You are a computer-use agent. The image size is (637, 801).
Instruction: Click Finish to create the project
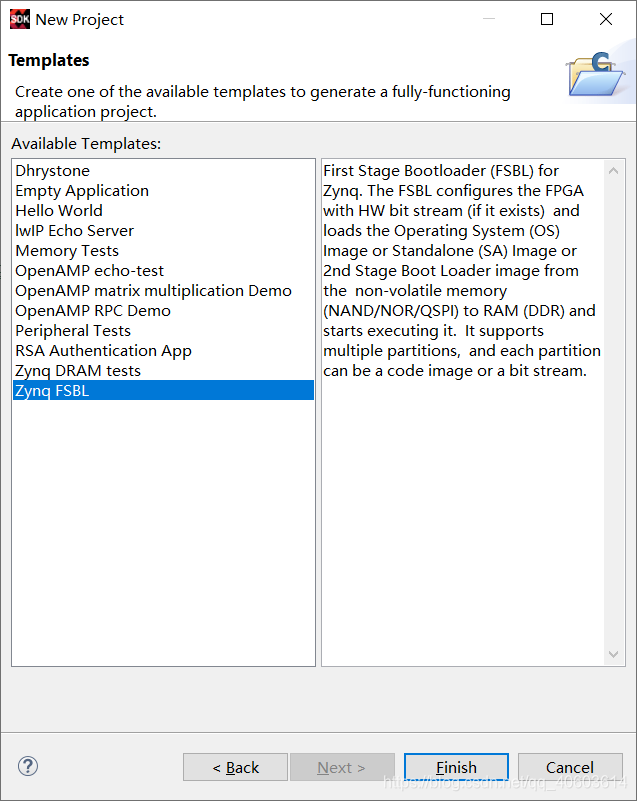[456, 767]
